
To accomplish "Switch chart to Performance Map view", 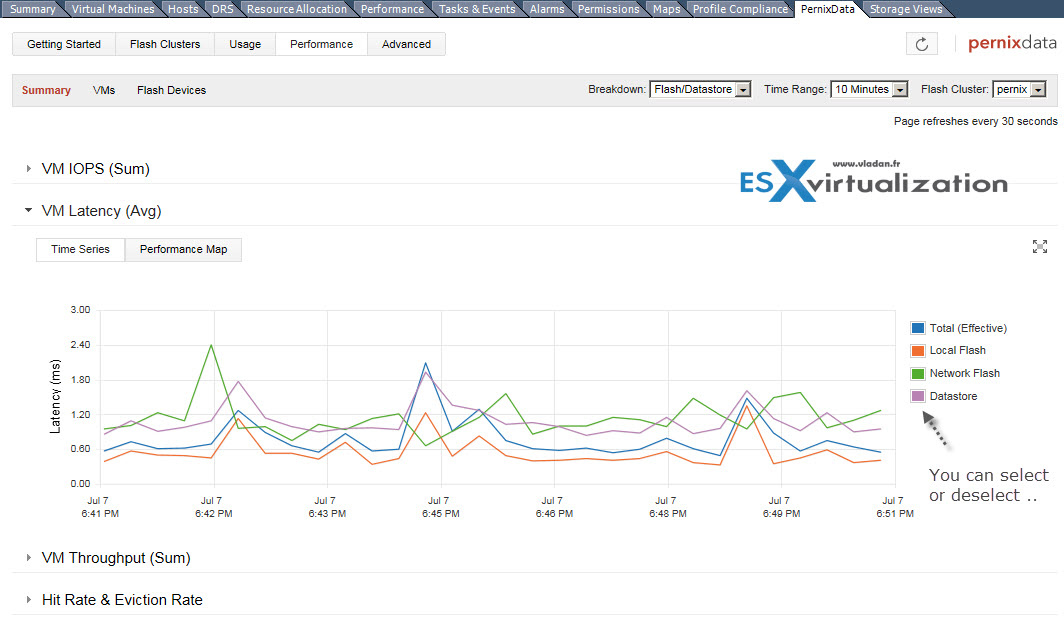I will (x=183, y=249).
